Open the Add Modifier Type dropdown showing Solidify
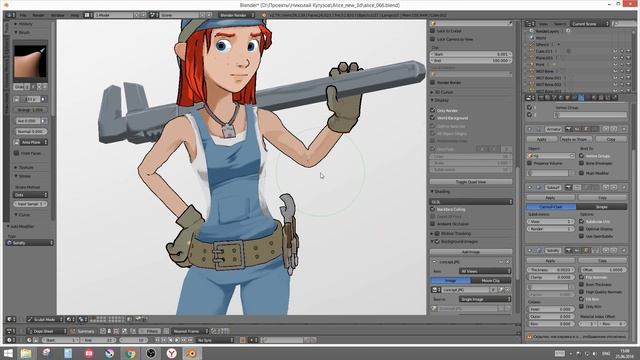Image resolution: width=640 pixels, height=360 pixels. tap(30, 242)
